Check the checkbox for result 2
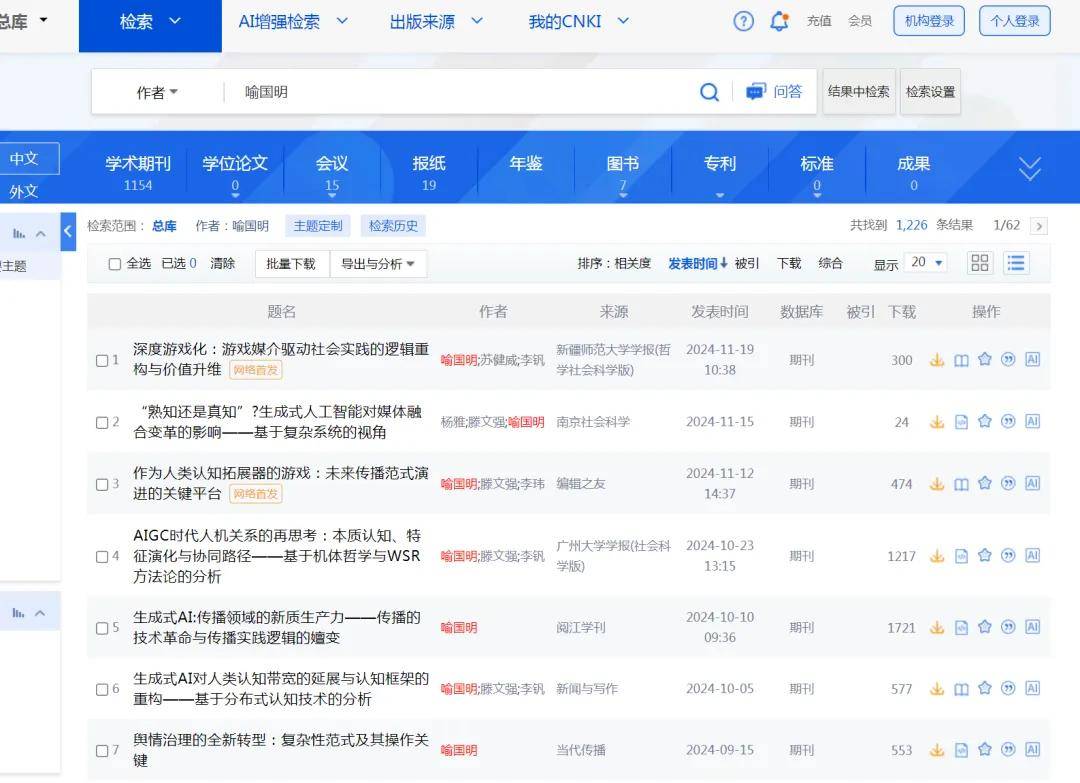The image size is (1080, 783). 101,421
